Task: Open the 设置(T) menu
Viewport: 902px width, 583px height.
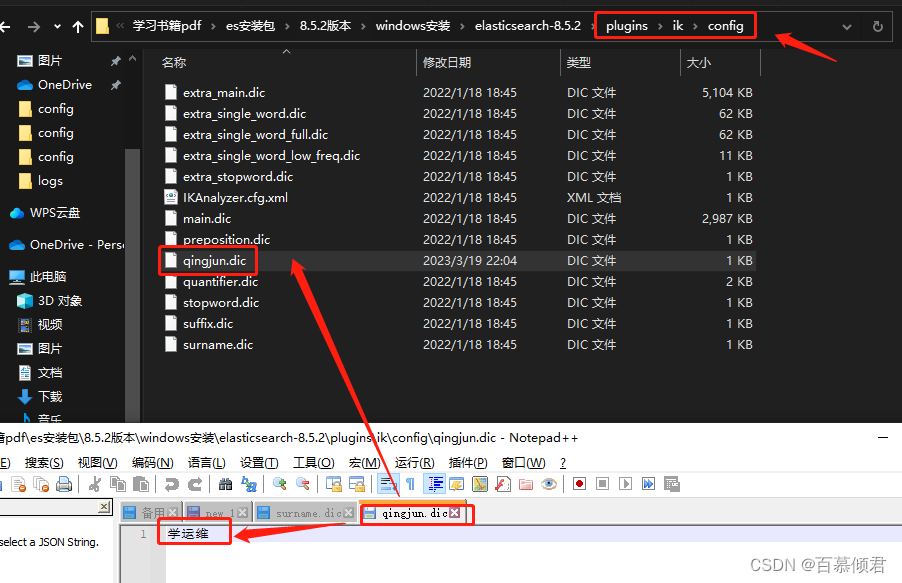Action: tap(259, 463)
